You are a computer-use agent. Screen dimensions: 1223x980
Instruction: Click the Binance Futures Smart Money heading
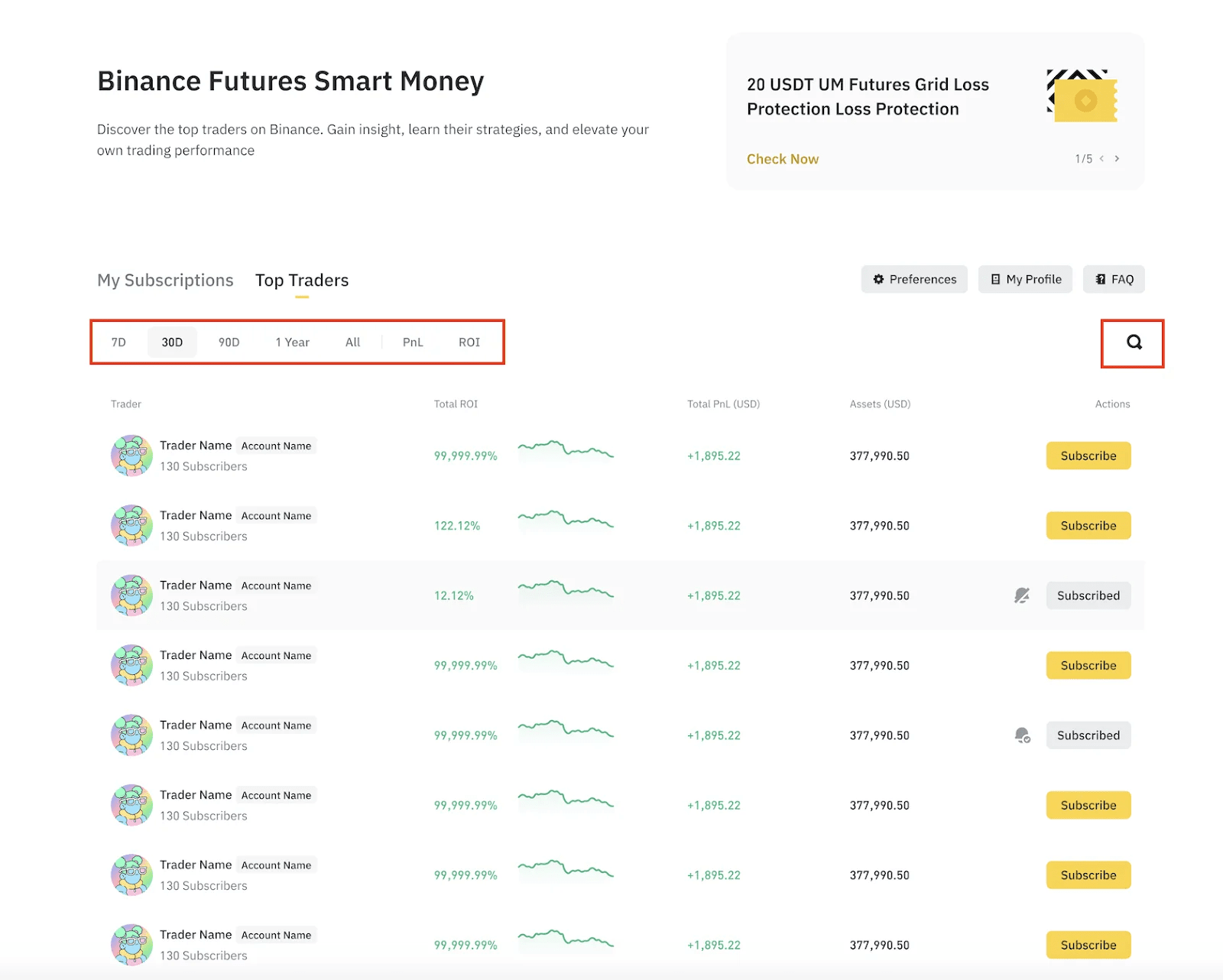tap(290, 81)
